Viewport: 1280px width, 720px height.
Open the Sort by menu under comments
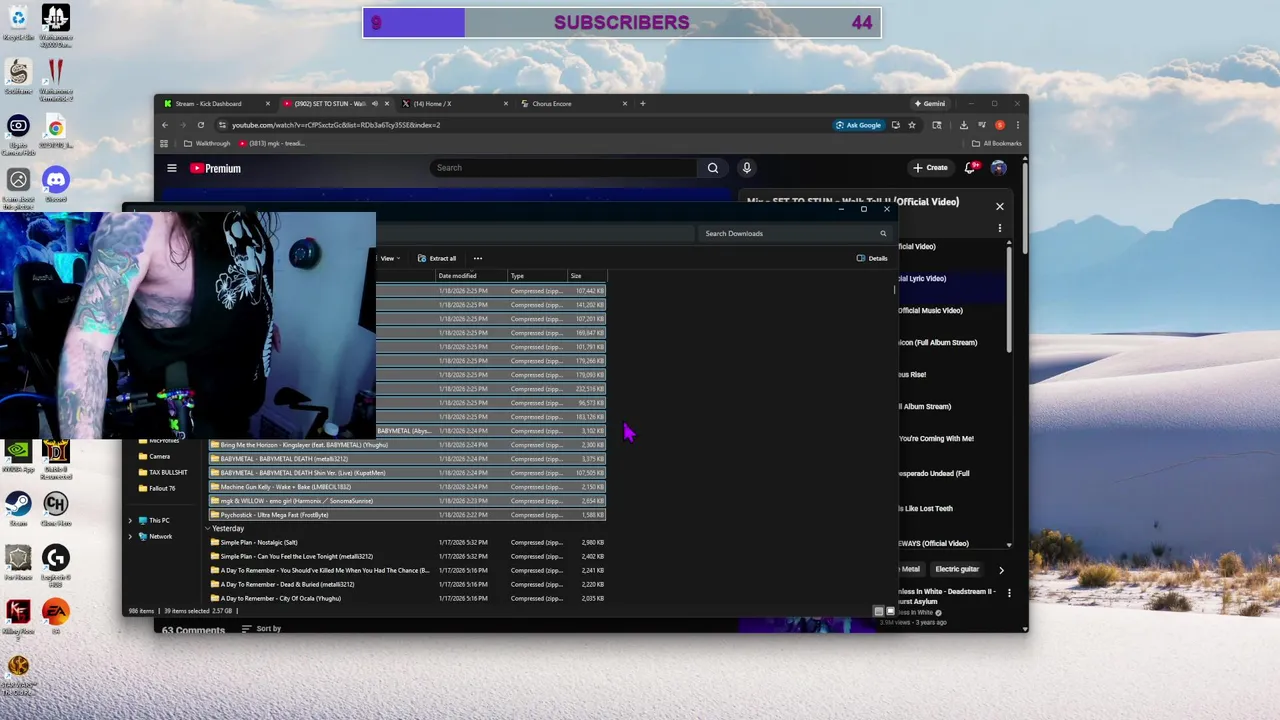click(x=261, y=629)
